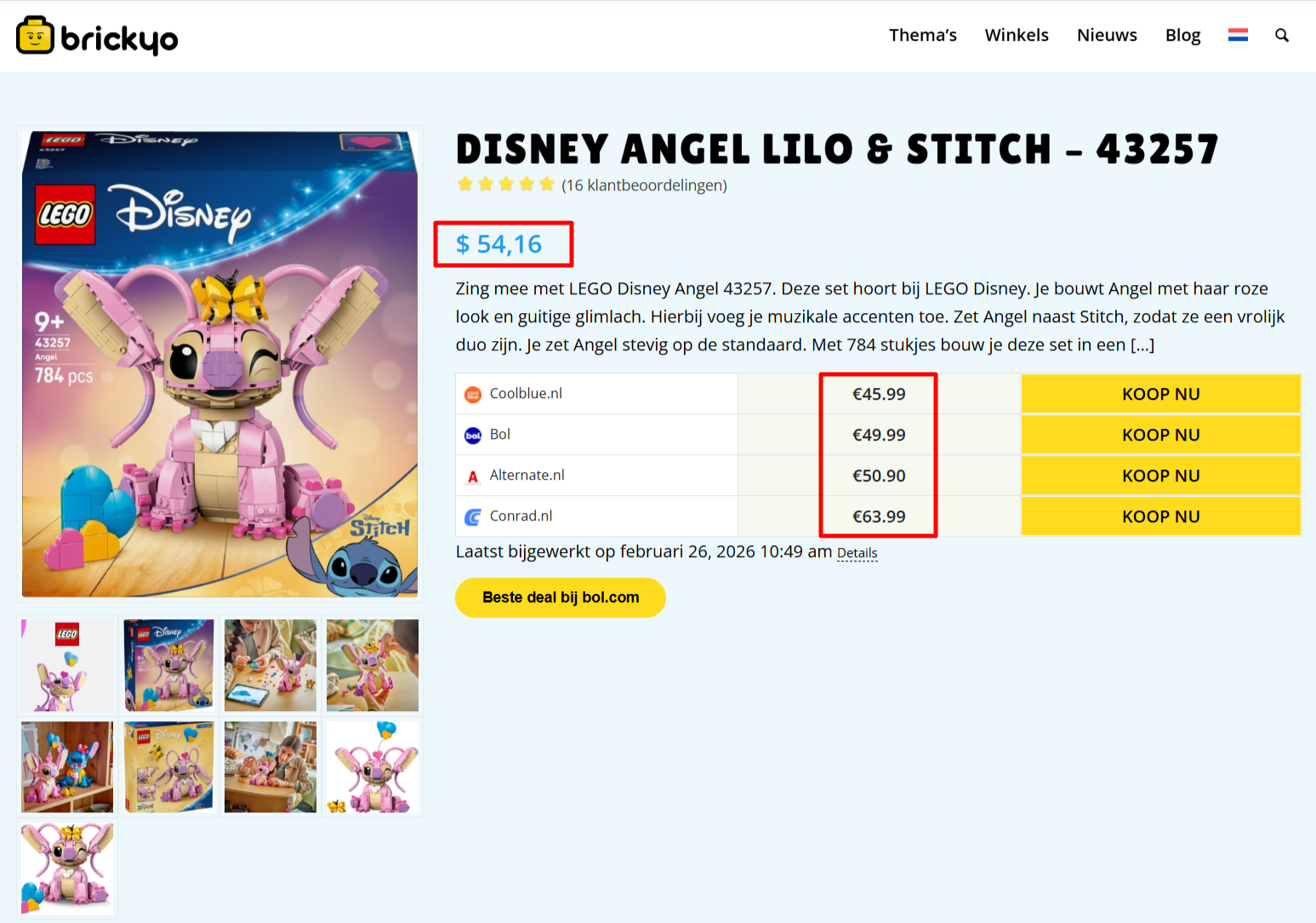Select thumbnail of Angel with blue heart above
1316x923 pixels.
[373, 767]
